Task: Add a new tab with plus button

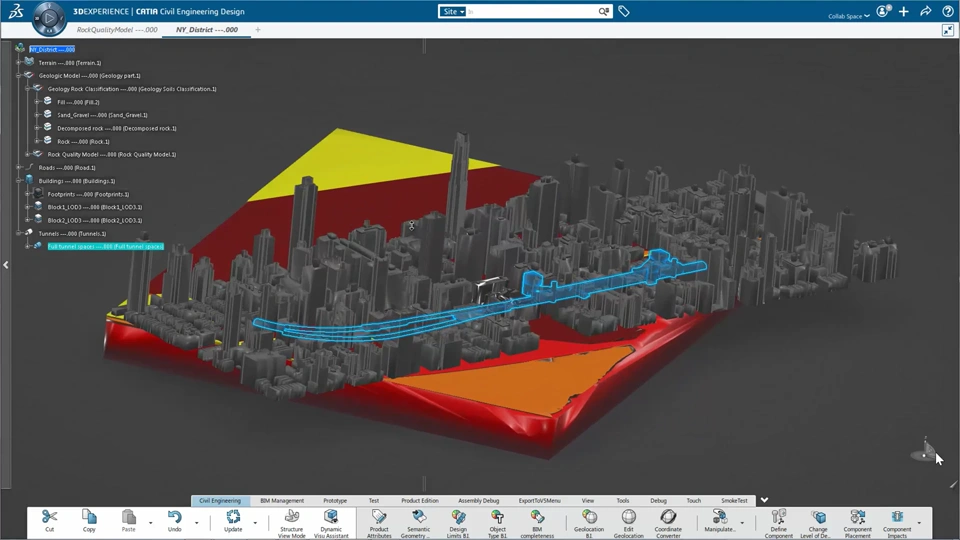Action: 258,29
